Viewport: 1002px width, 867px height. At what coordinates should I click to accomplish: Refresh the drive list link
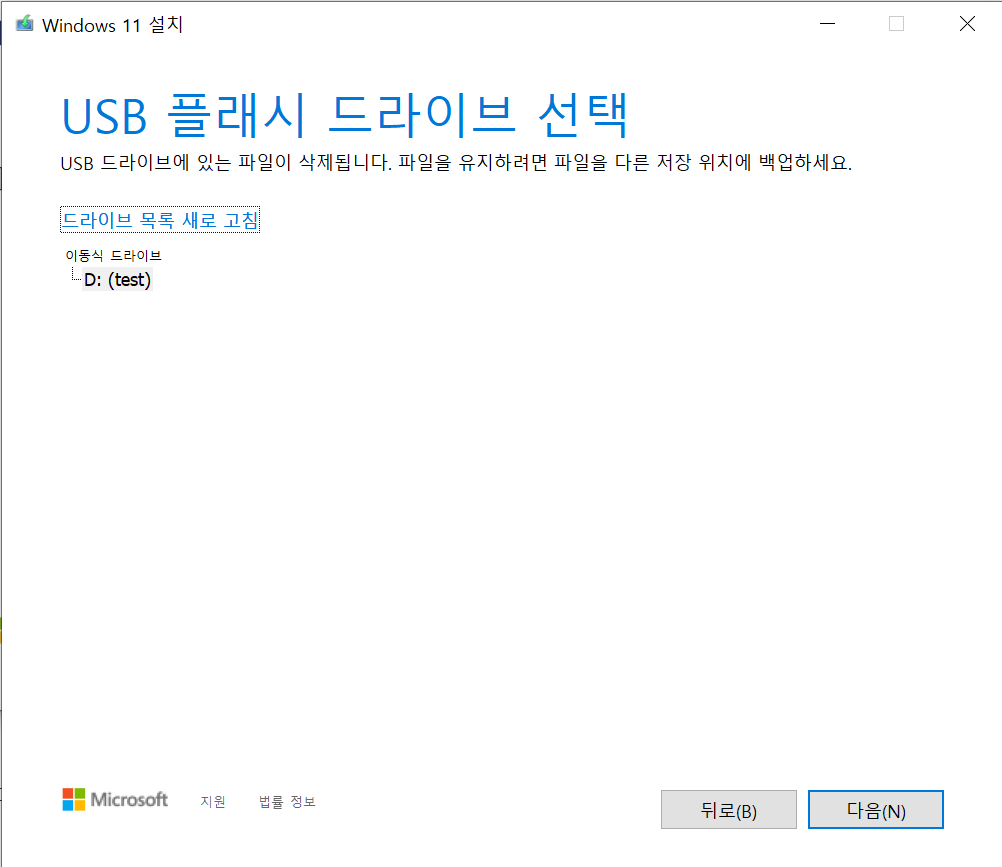tap(160, 220)
